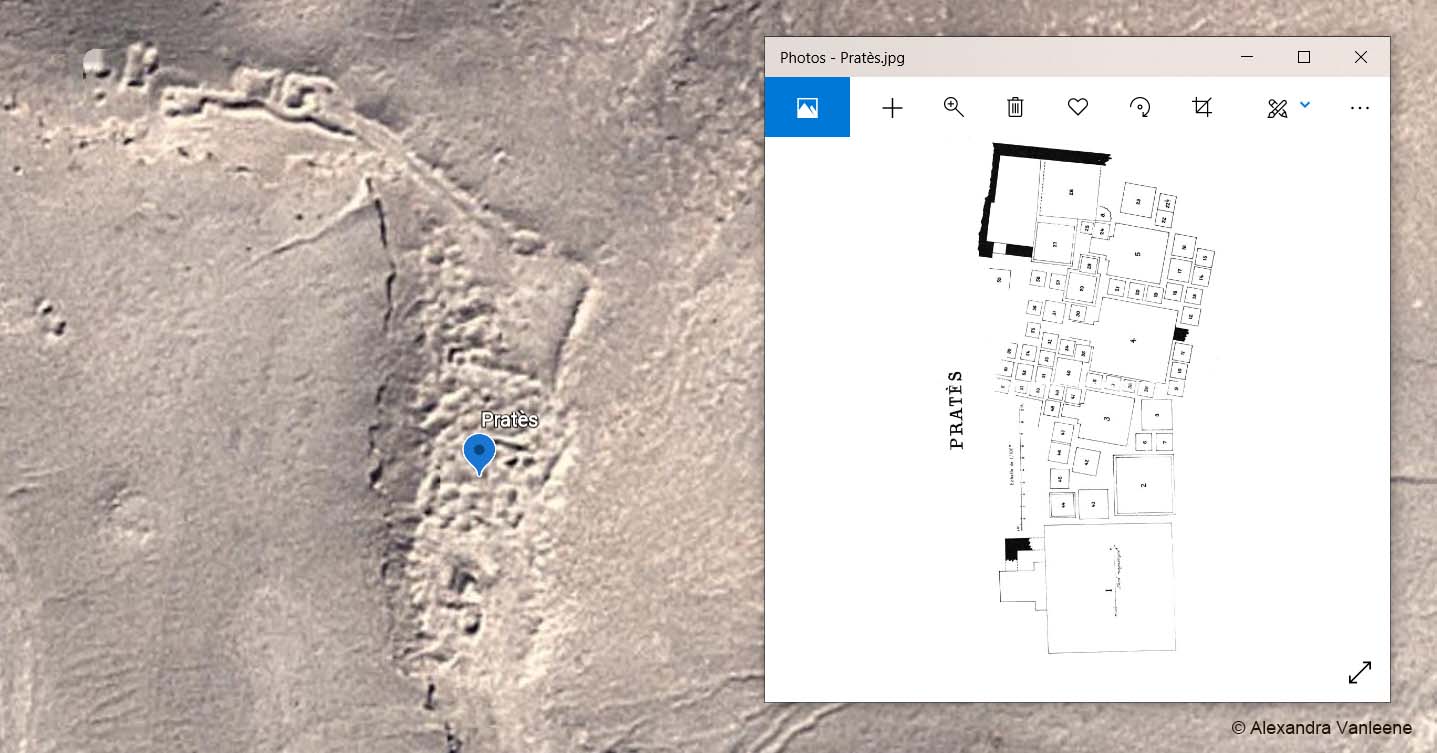Mark photo as favorite with heart icon
This screenshot has height=753, width=1437.
1077,108
